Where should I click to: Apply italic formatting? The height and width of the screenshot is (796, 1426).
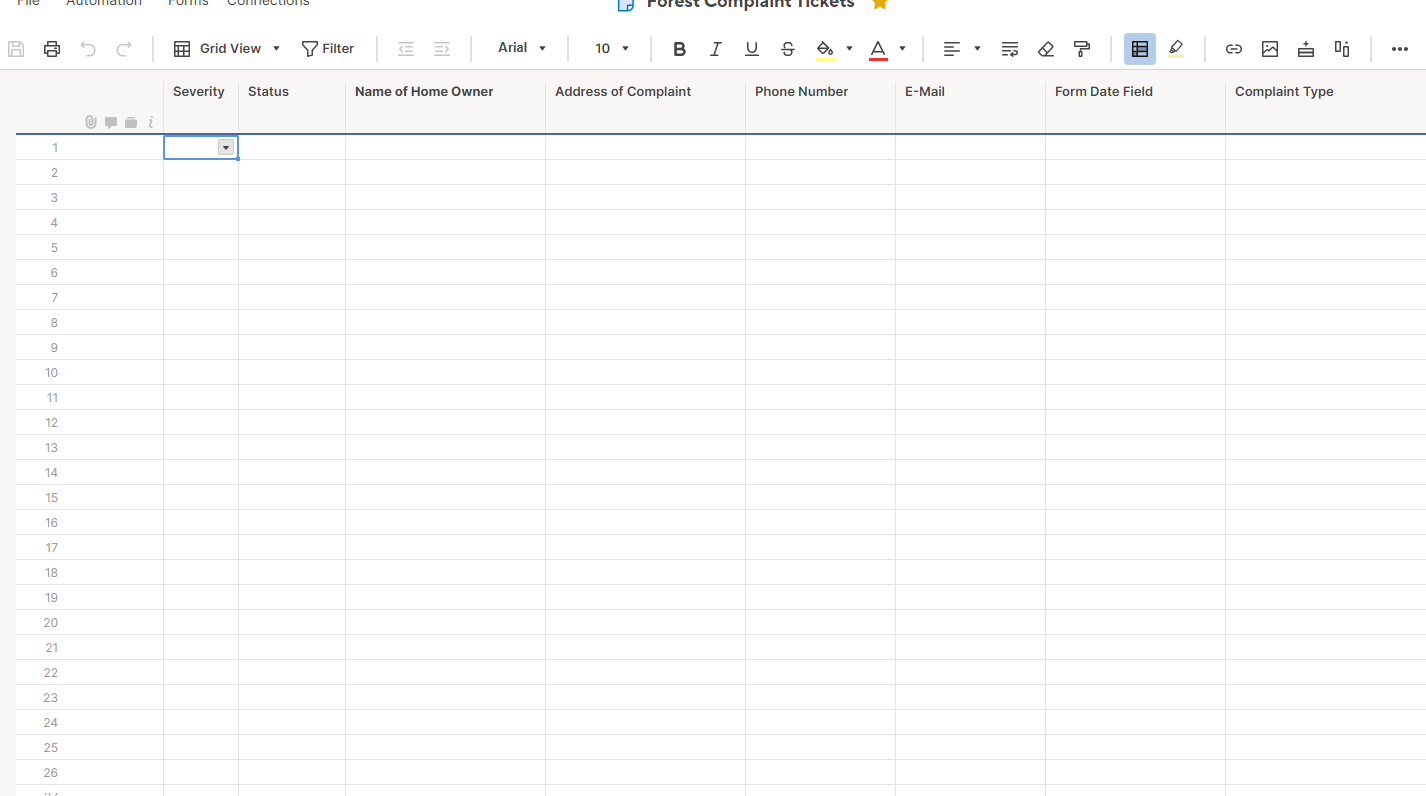pyautogui.click(x=716, y=49)
